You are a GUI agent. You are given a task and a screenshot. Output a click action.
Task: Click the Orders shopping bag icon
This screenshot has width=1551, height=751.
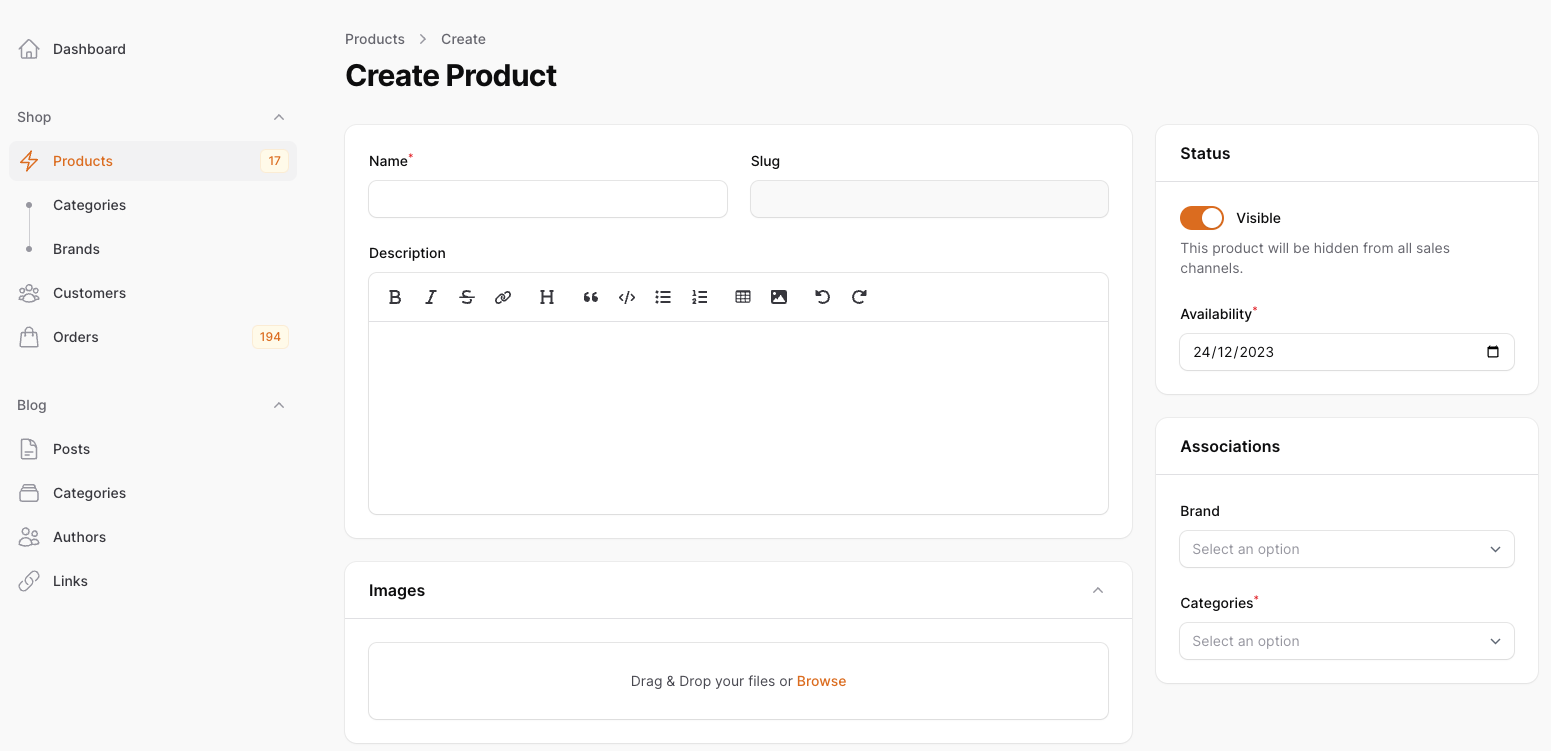click(x=29, y=337)
